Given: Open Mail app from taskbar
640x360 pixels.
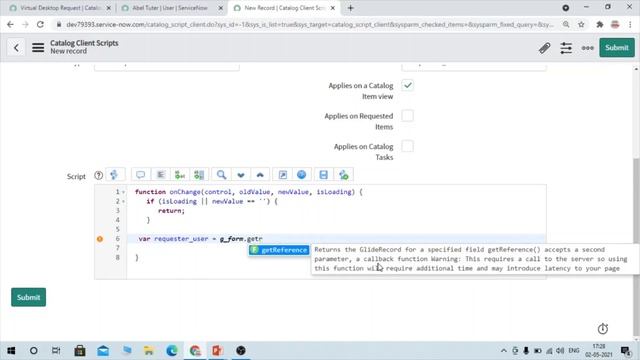Looking at the screenshot, I should tap(103, 351).
